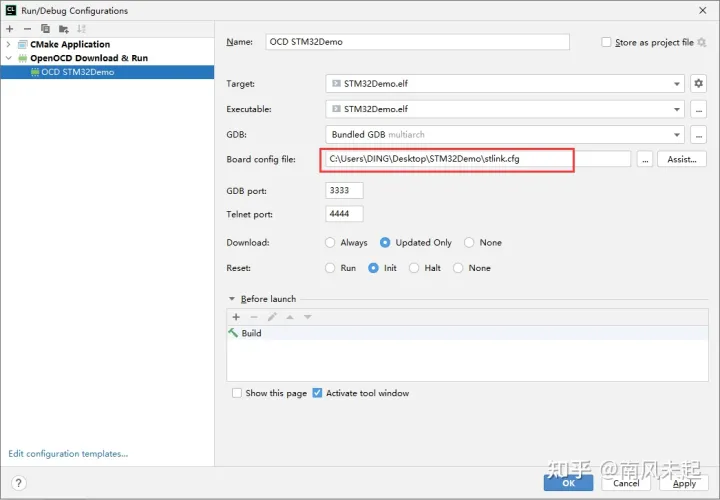
Task: Choose Halt as the reset mode
Action: 415,268
